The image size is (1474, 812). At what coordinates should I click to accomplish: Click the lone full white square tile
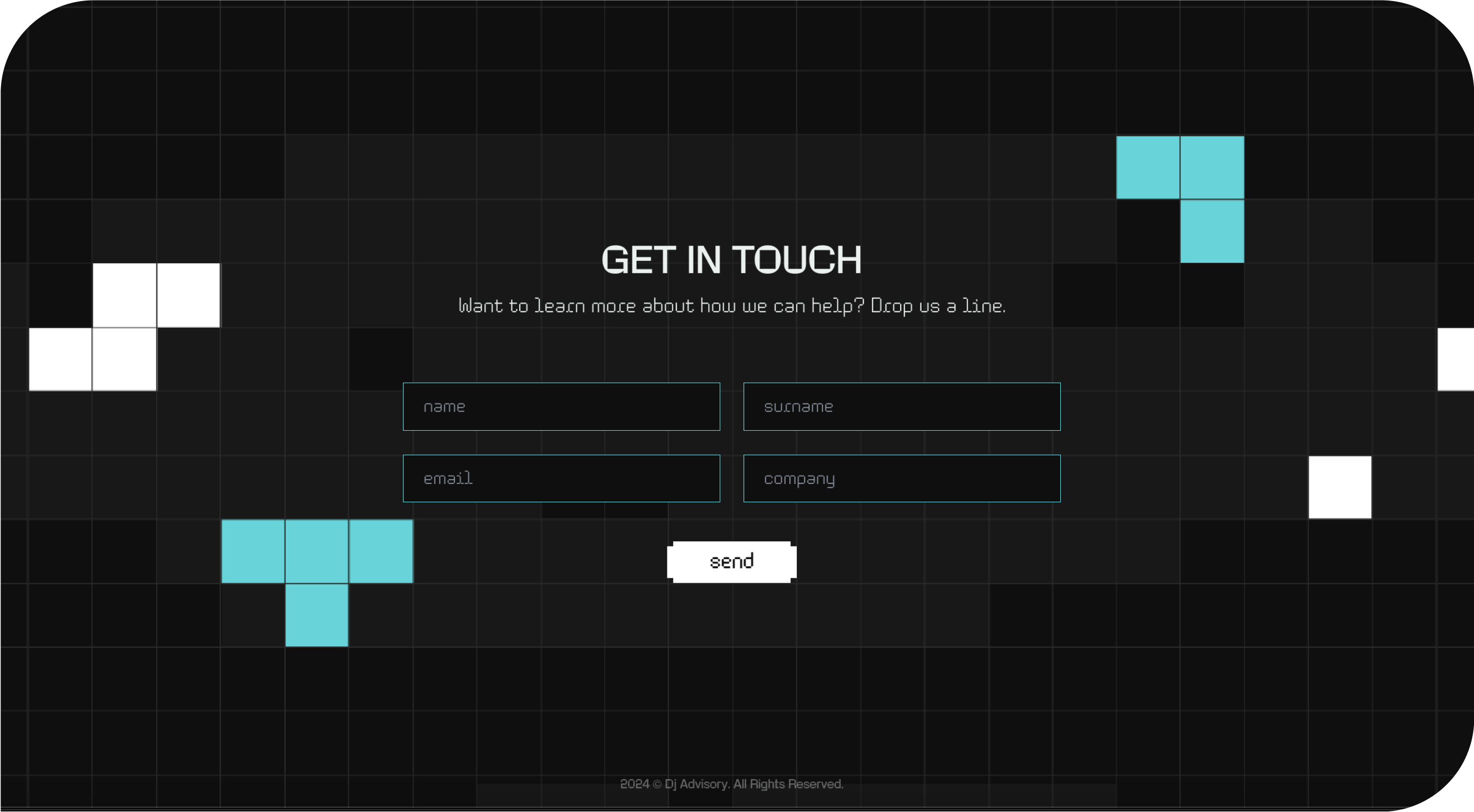1339,487
